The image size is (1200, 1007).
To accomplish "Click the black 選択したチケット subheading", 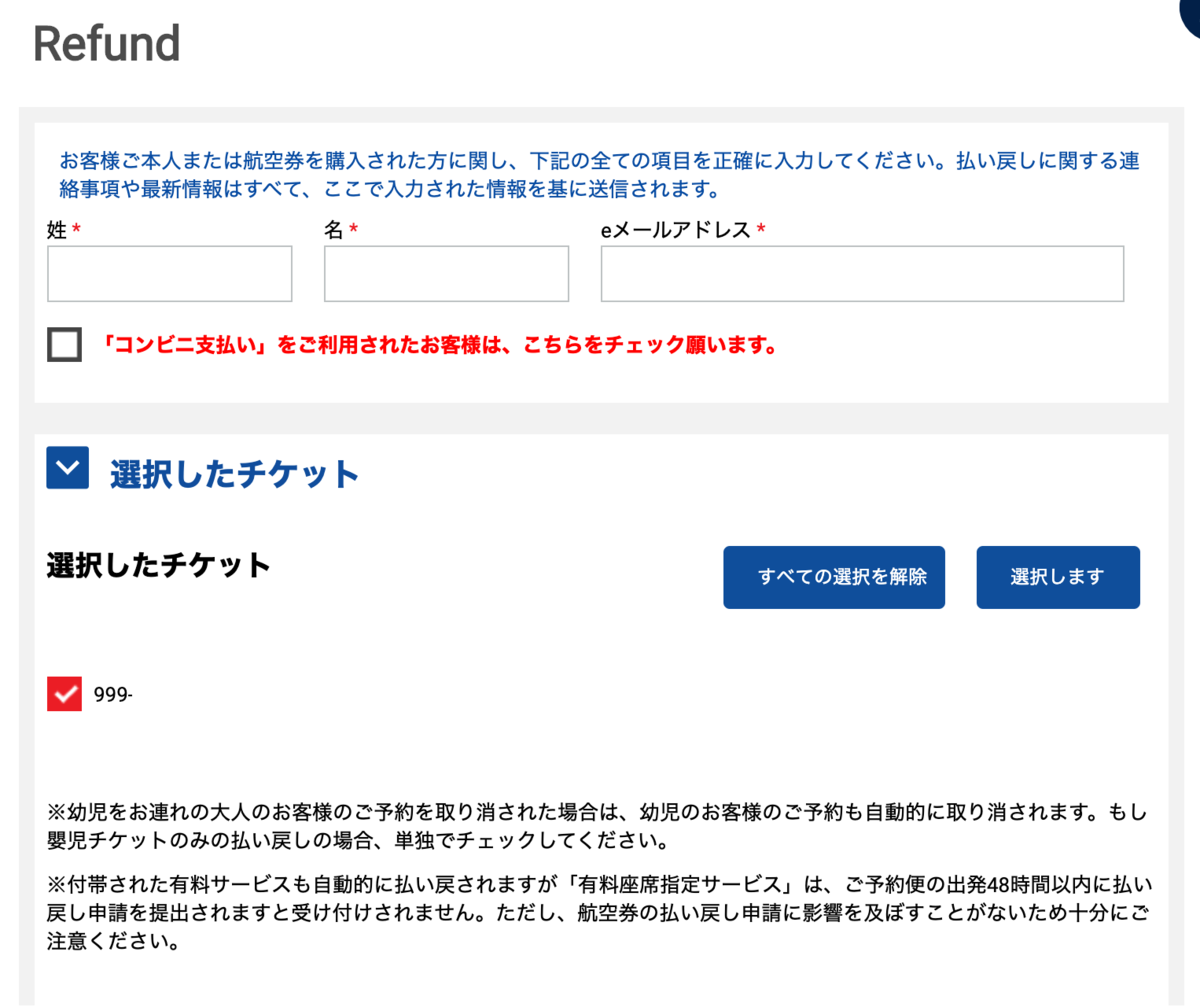I will click(159, 565).
